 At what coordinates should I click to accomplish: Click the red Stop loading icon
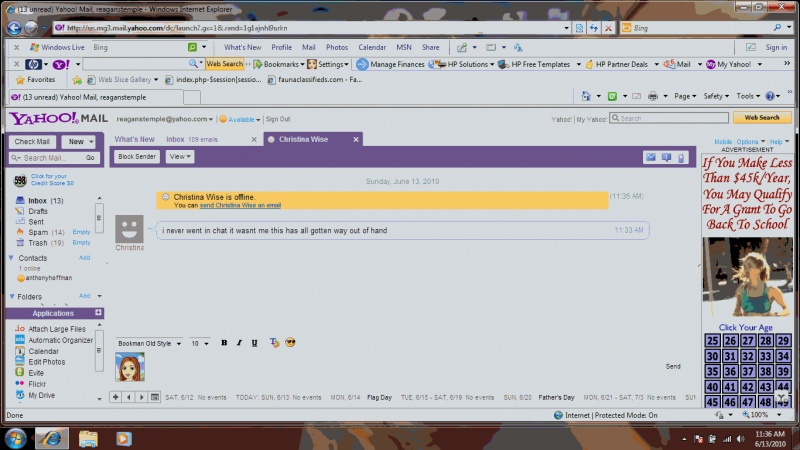608,28
